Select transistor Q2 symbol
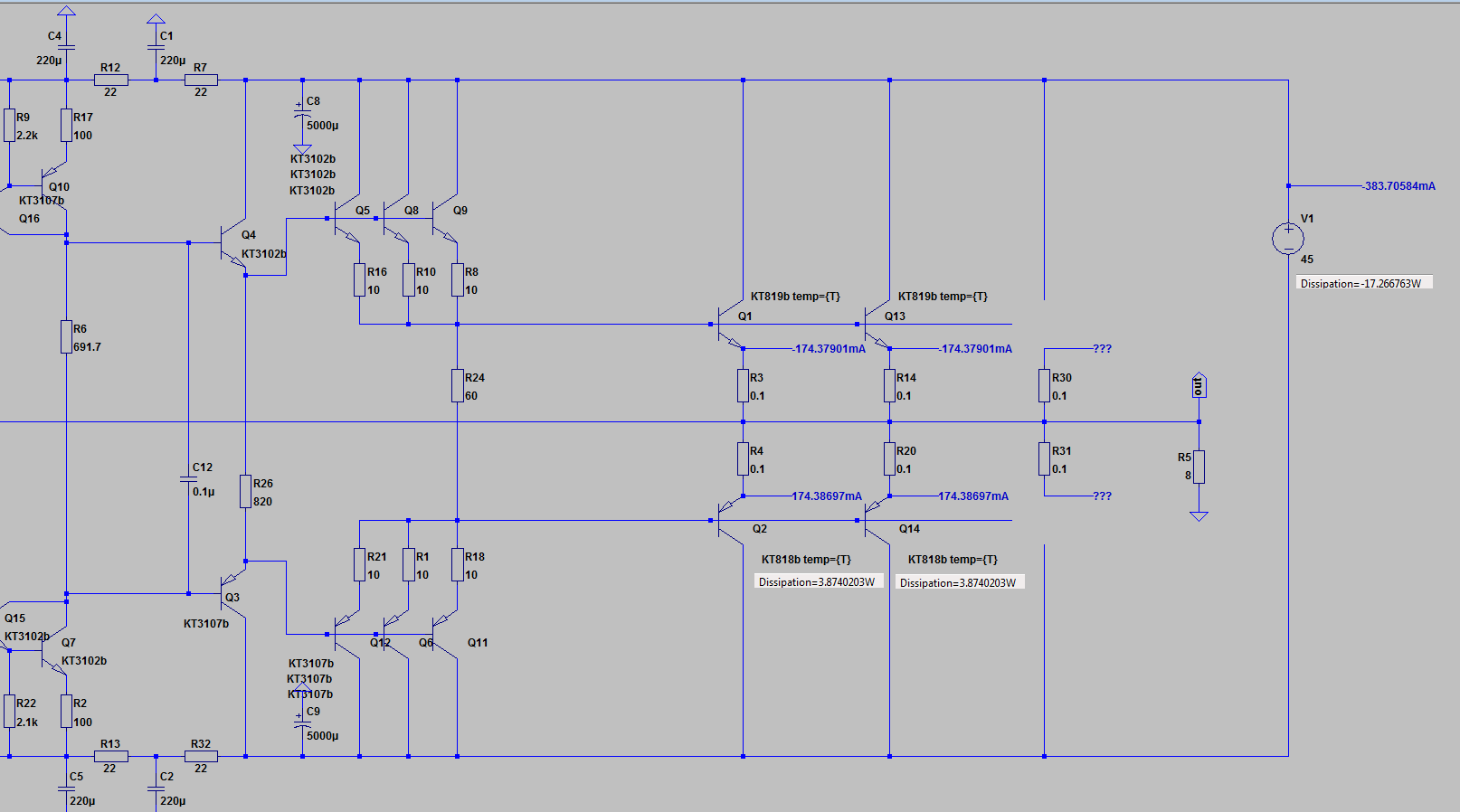Viewport: 1460px width, 812px height. [x=729, y=520]
